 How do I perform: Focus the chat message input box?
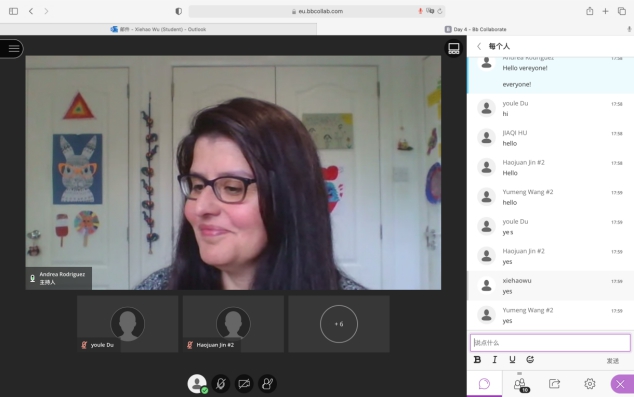(550, 342)
